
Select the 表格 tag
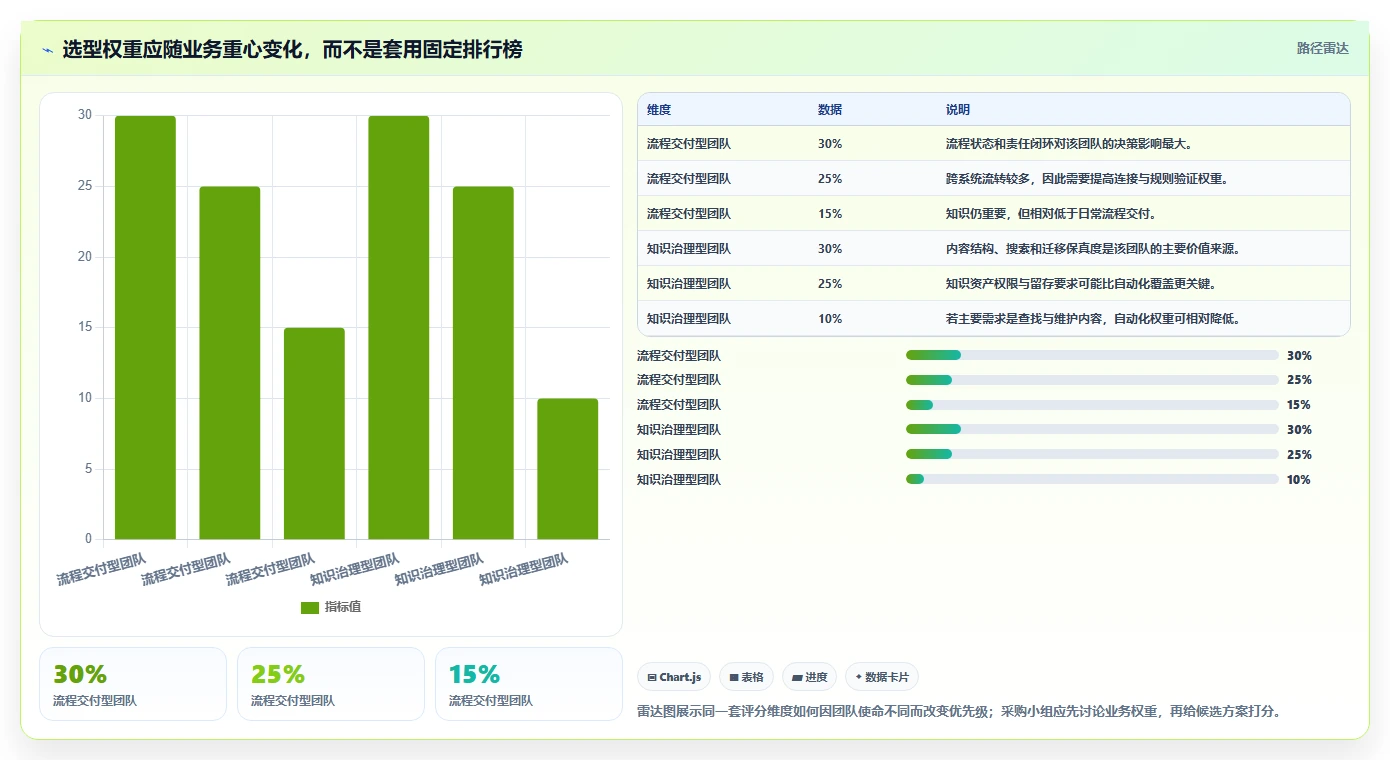[747, 677]
